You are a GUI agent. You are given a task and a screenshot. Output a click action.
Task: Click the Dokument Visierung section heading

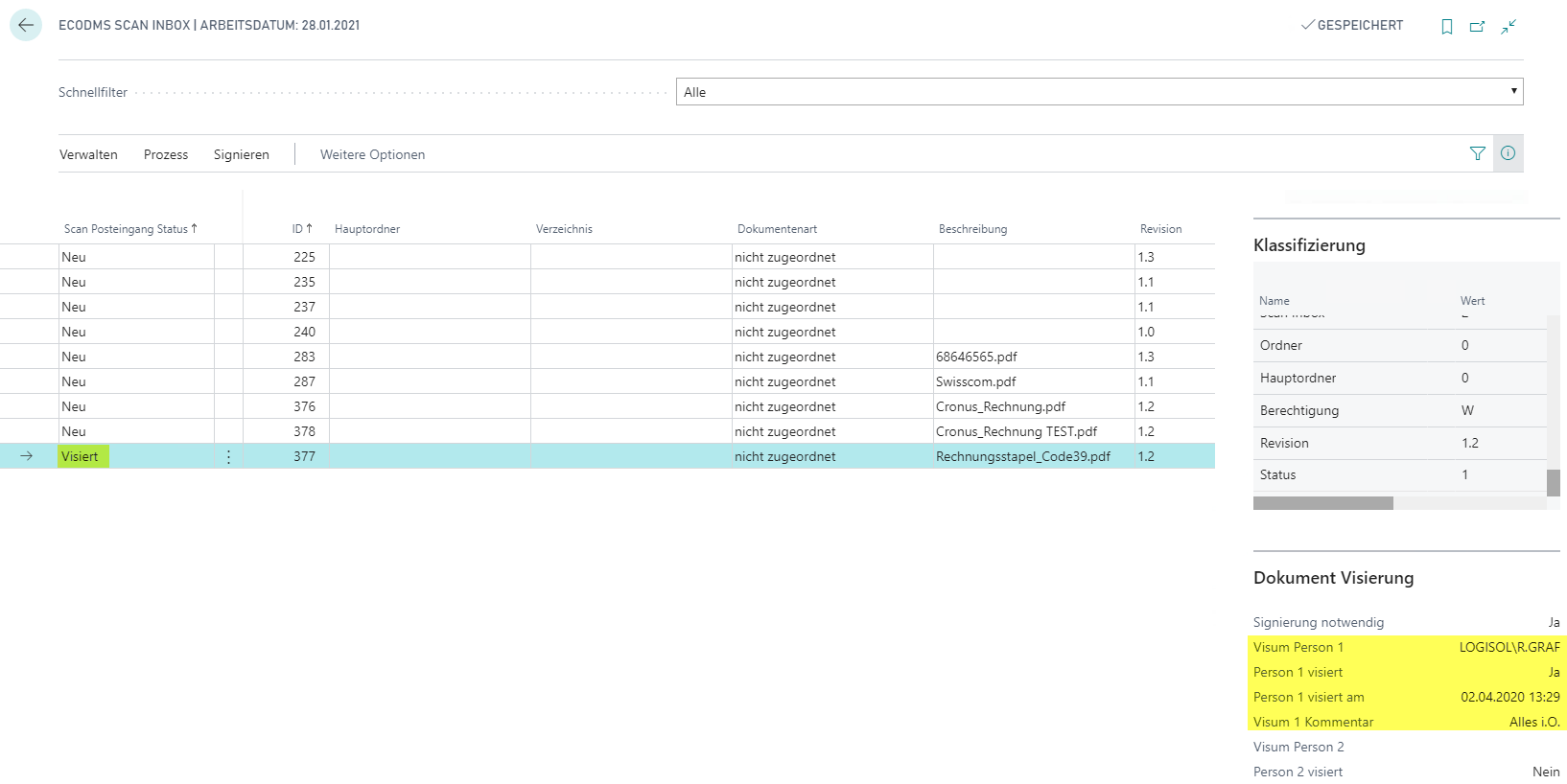(1333, 578)
